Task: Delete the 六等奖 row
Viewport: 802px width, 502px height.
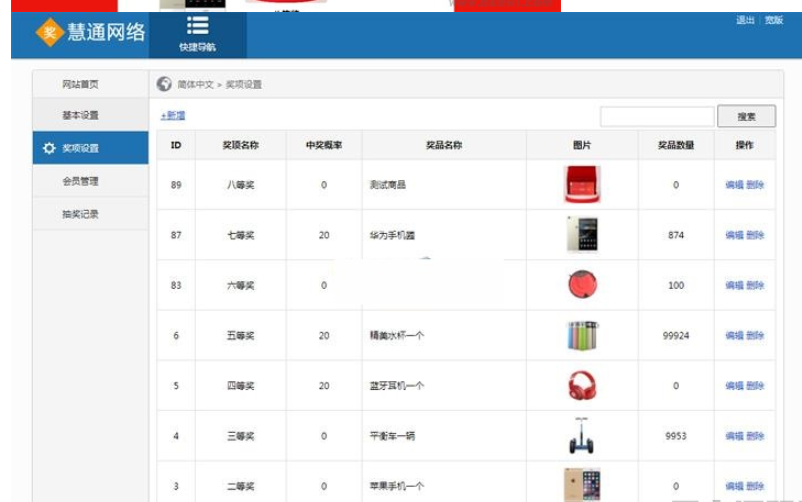Action: pos(755,285)
